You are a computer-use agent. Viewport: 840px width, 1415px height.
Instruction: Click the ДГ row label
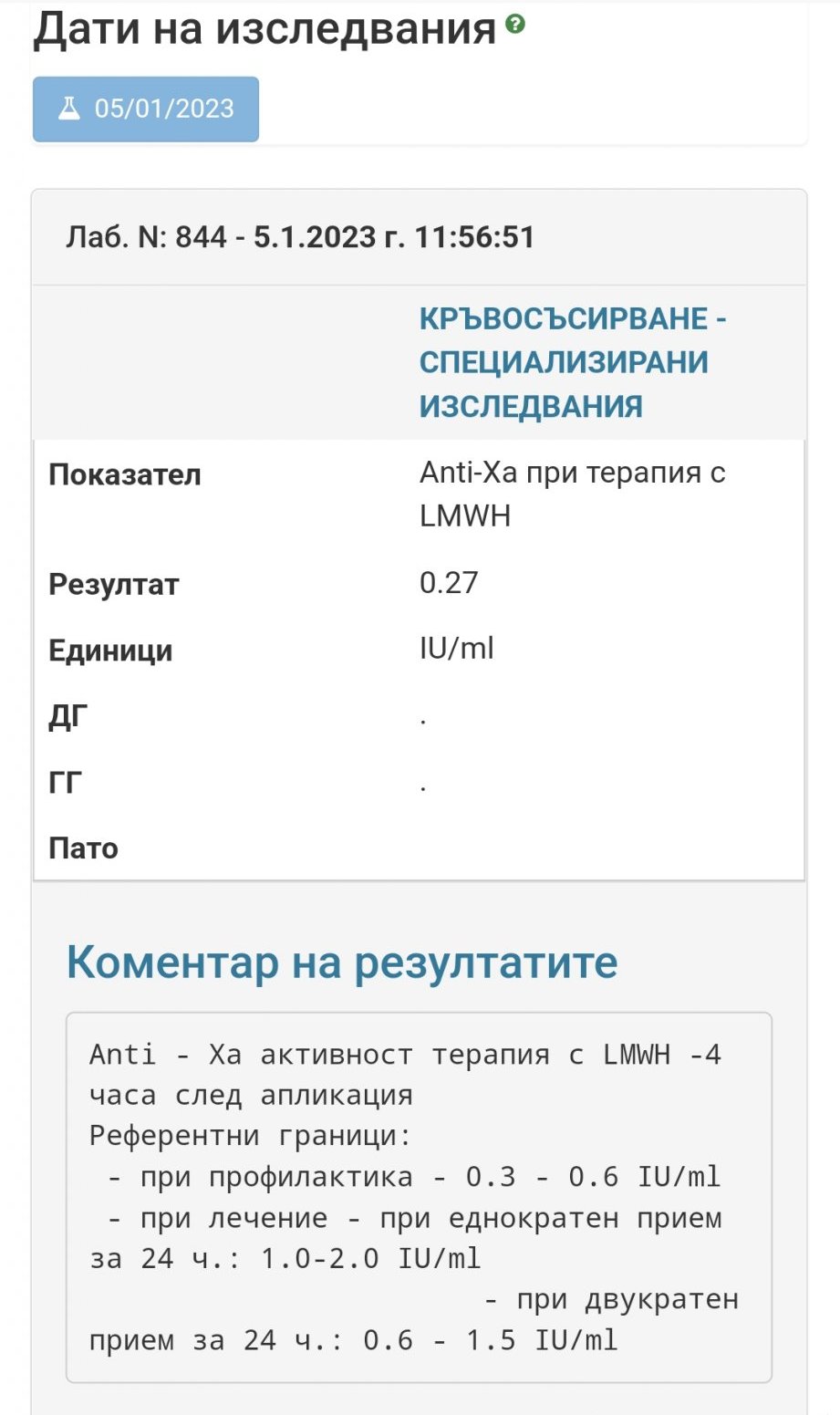click(68, 717)
